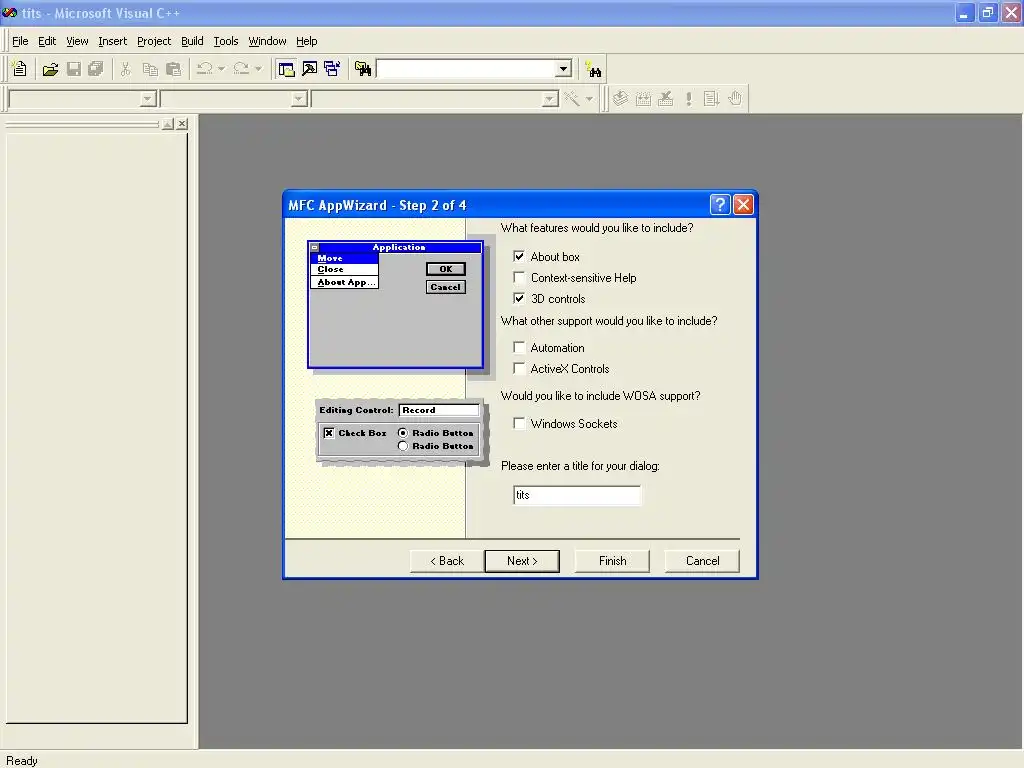Click the dialog title text field
Viewport: 1024px width, 768px height.
tap(577, 495)
